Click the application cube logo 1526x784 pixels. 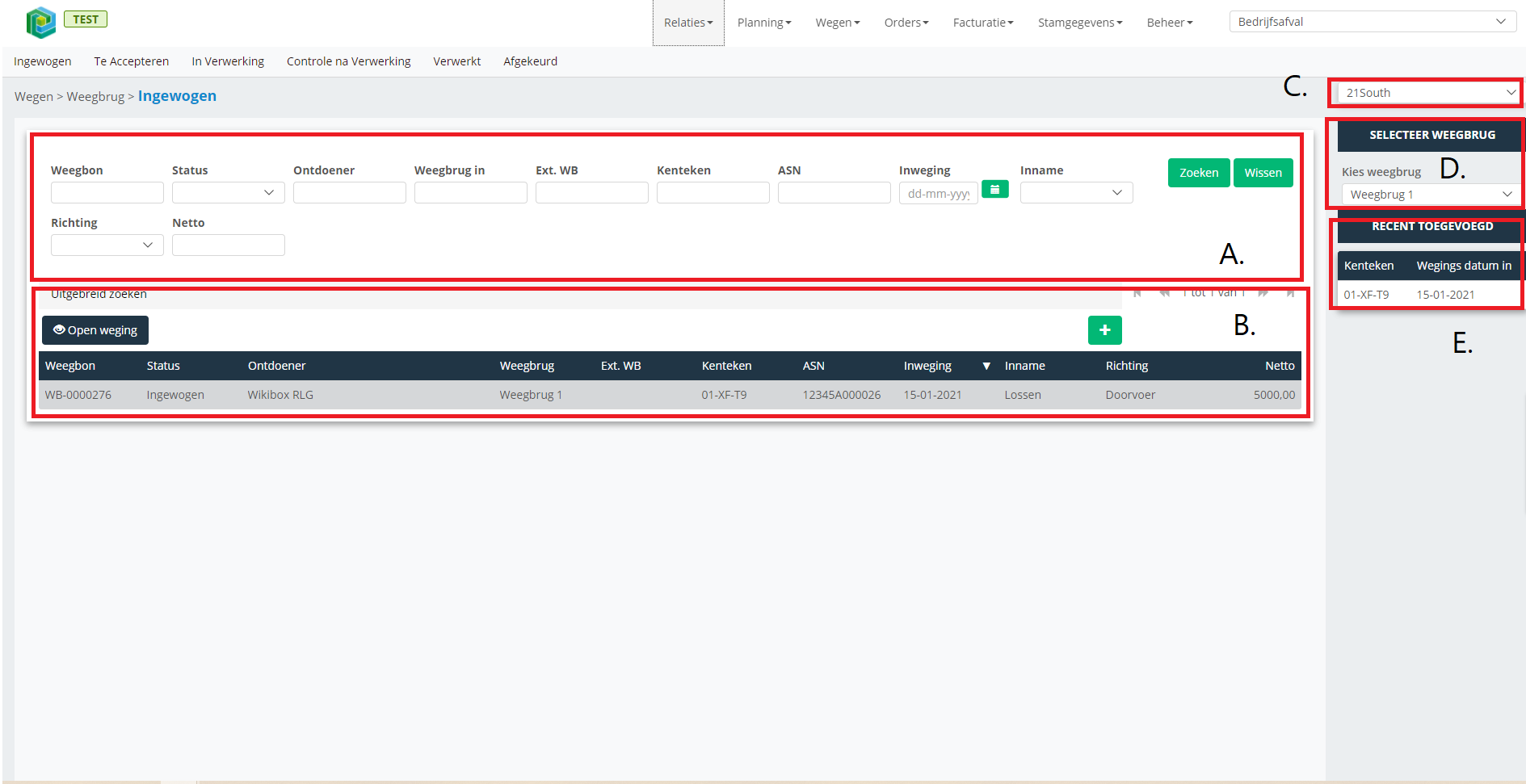click(40, 23)
